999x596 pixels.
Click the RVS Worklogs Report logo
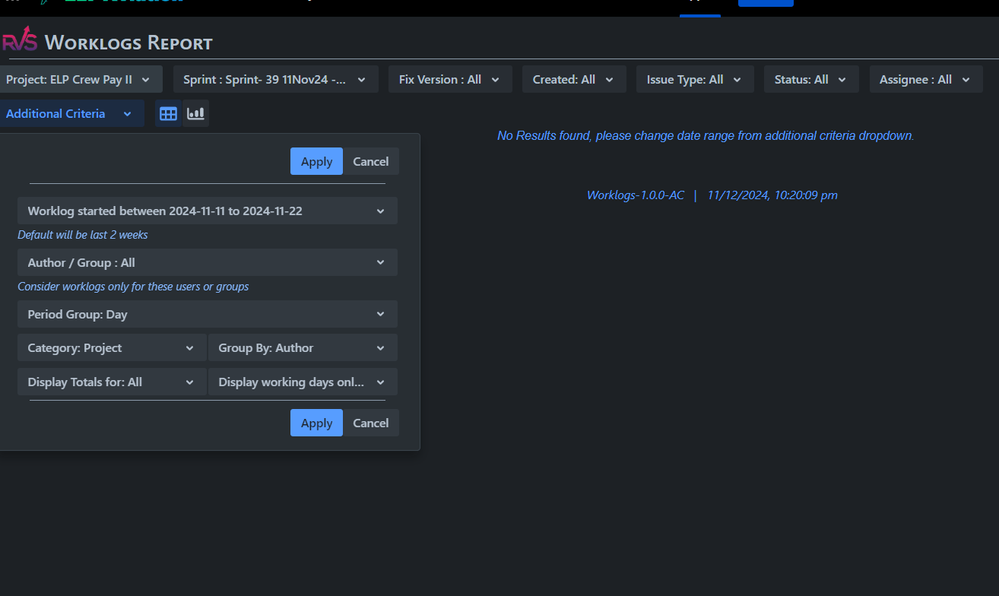(x=18, y=41)
